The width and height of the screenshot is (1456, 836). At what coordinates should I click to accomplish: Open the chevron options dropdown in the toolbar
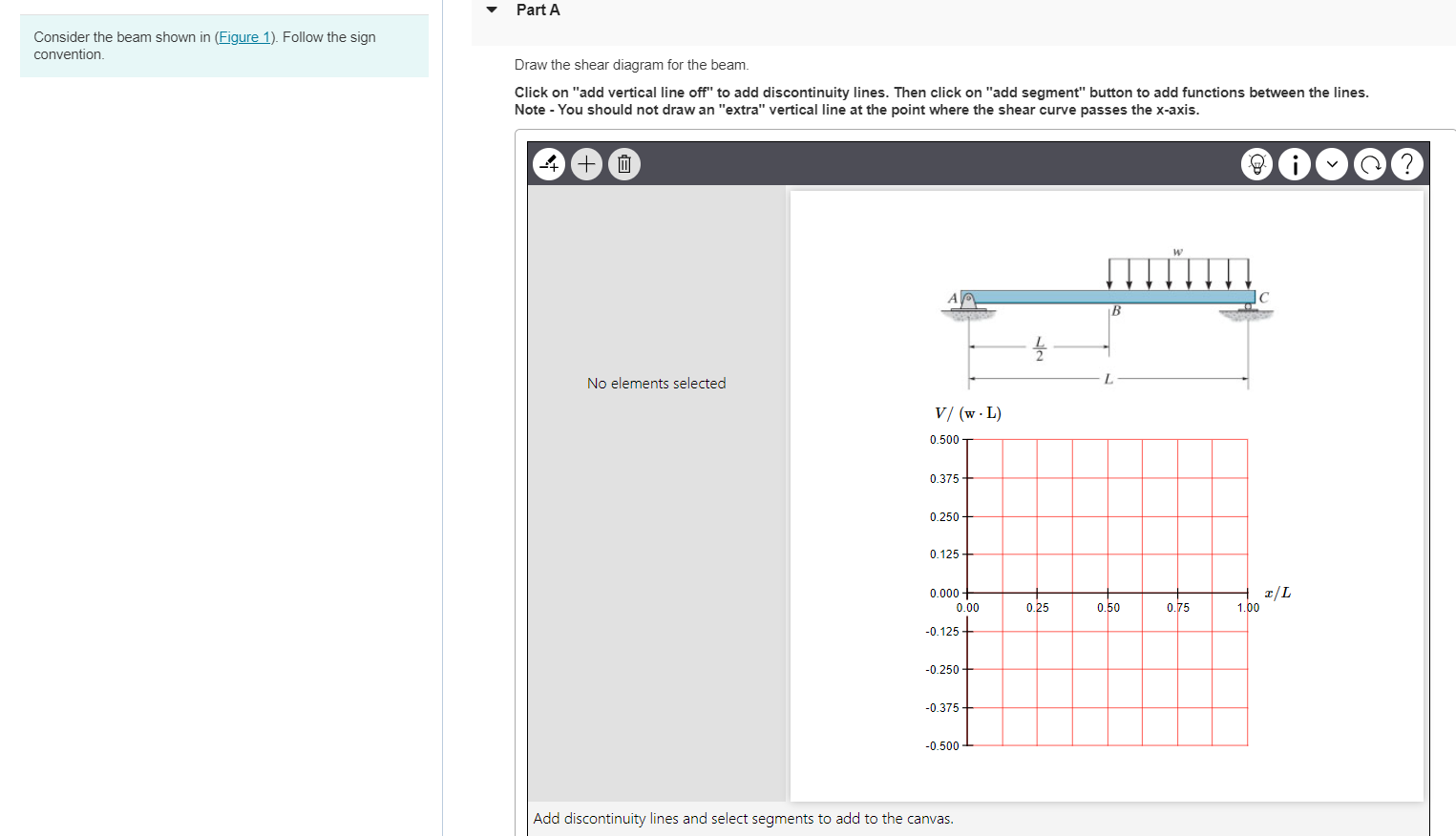1332,163
